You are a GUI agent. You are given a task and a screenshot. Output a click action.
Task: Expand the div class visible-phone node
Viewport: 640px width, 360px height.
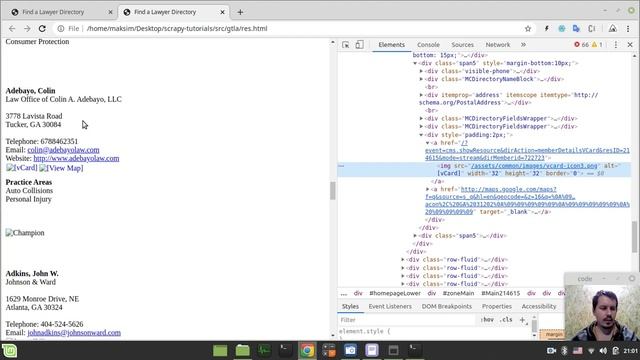coord(422,71)
